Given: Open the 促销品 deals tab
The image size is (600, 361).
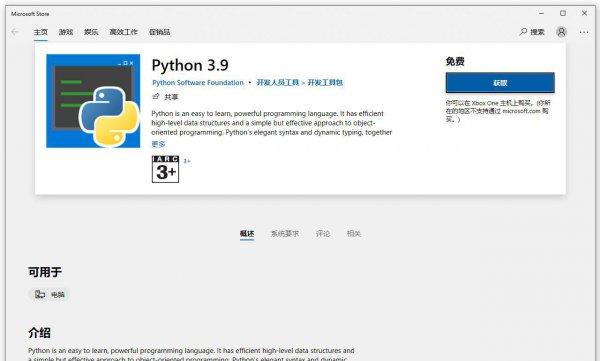Looking at the screenshot, I should click(x=160, y=32).
